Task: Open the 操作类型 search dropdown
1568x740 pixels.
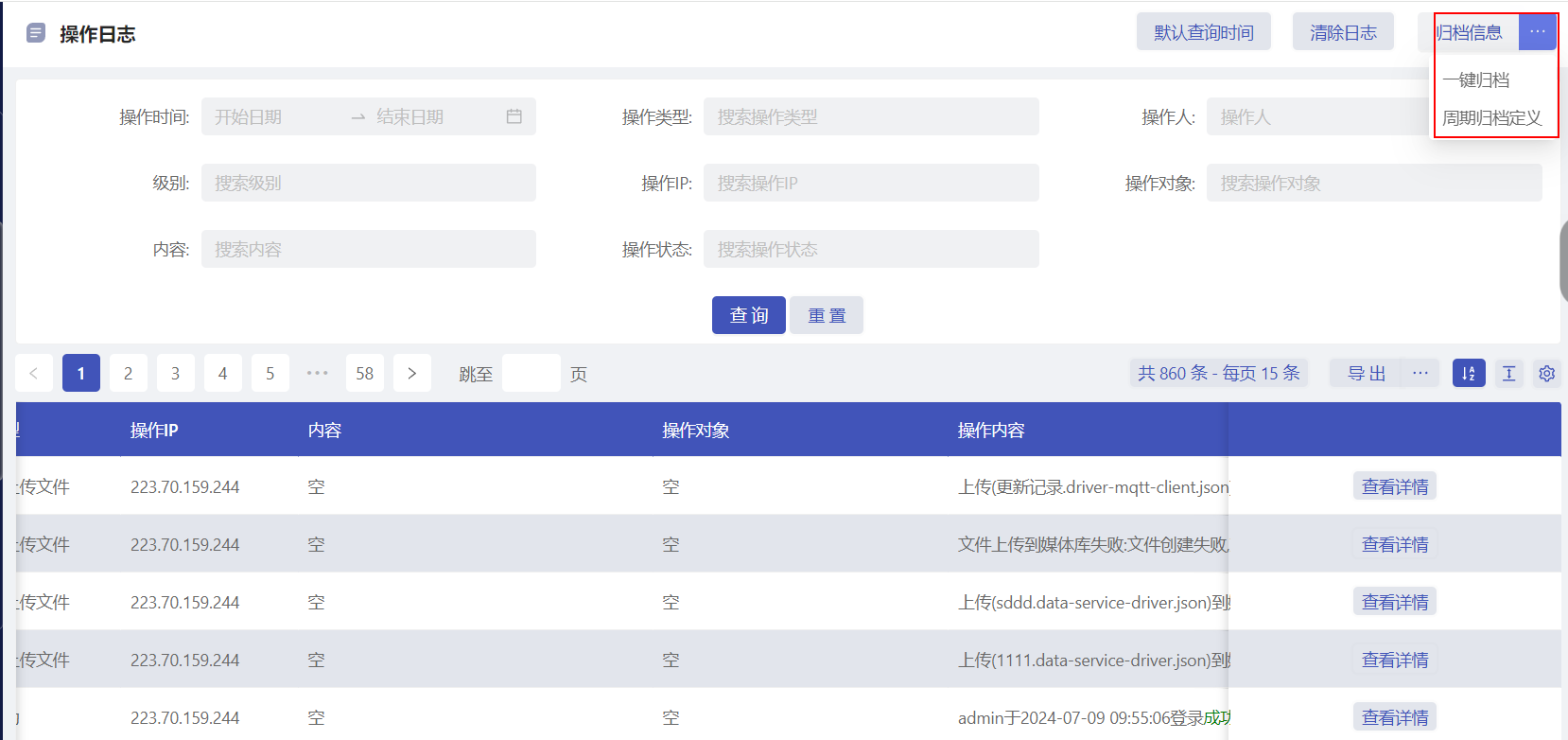Action: pyautogui.click(x=871, y=116)
